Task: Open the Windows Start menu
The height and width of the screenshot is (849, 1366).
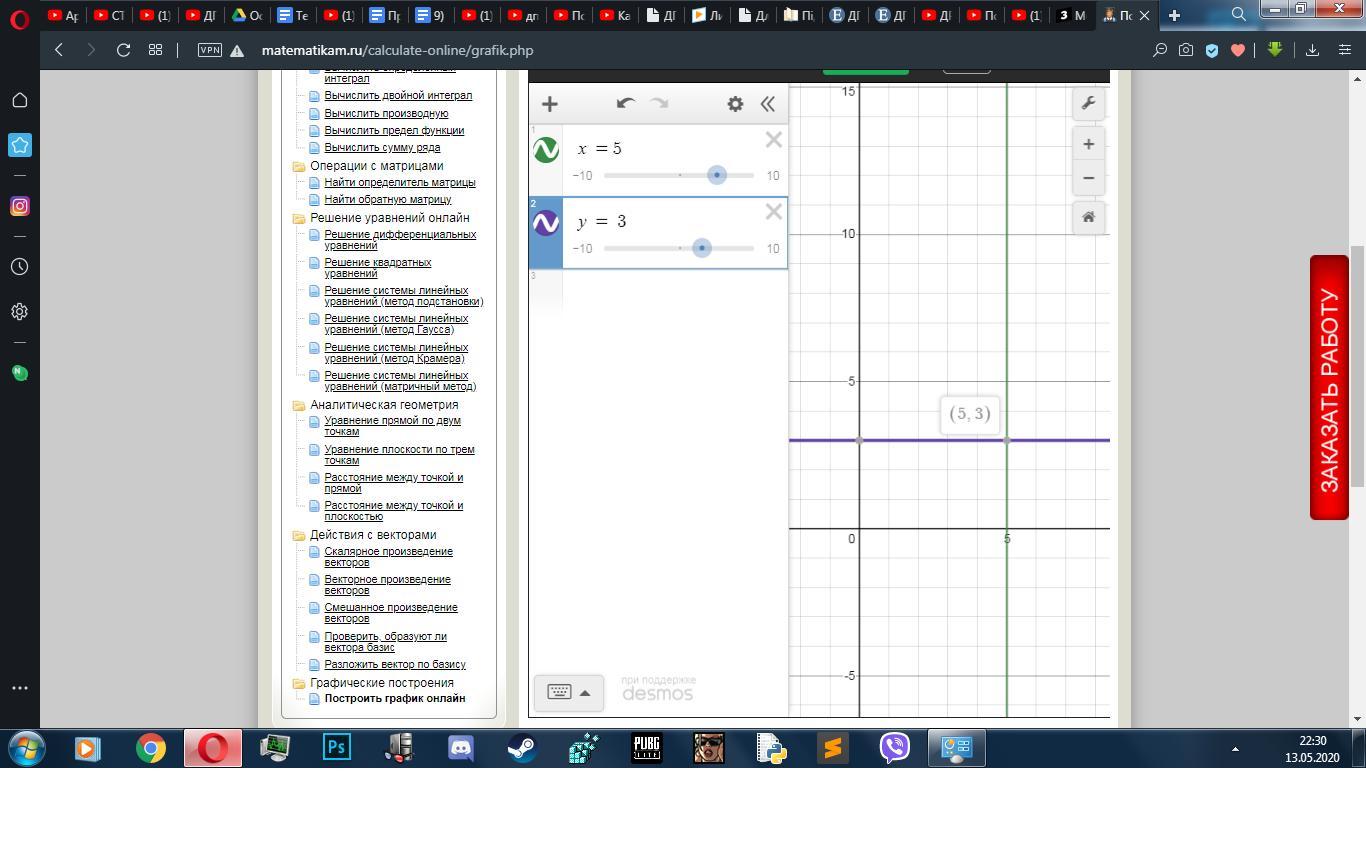Action: 27,748
